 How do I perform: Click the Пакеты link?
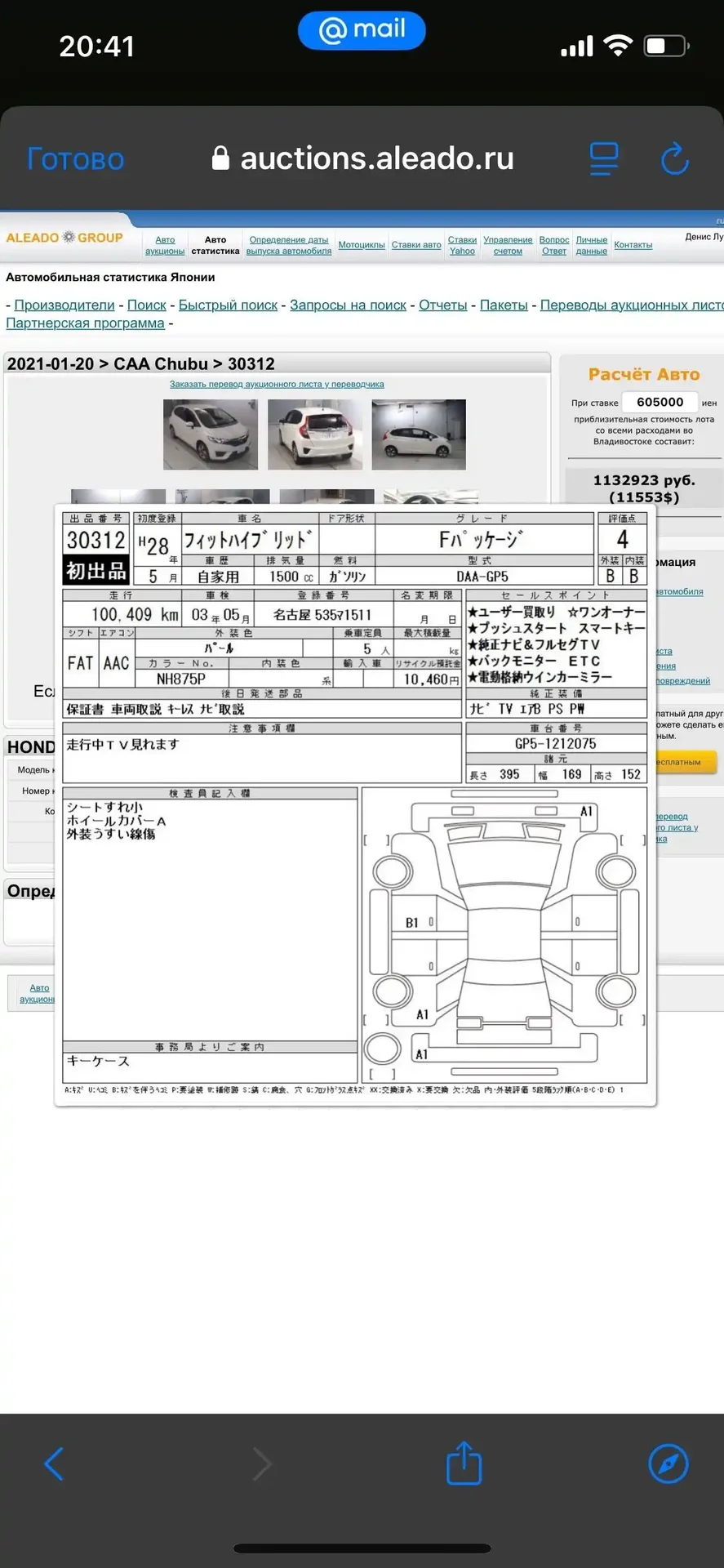point(504,305)
